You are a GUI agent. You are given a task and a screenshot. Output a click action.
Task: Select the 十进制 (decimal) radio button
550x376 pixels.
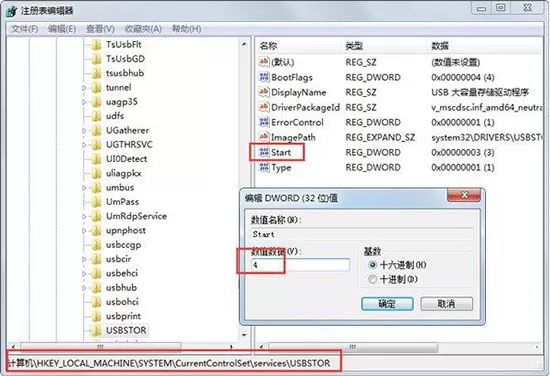point(373,280)
